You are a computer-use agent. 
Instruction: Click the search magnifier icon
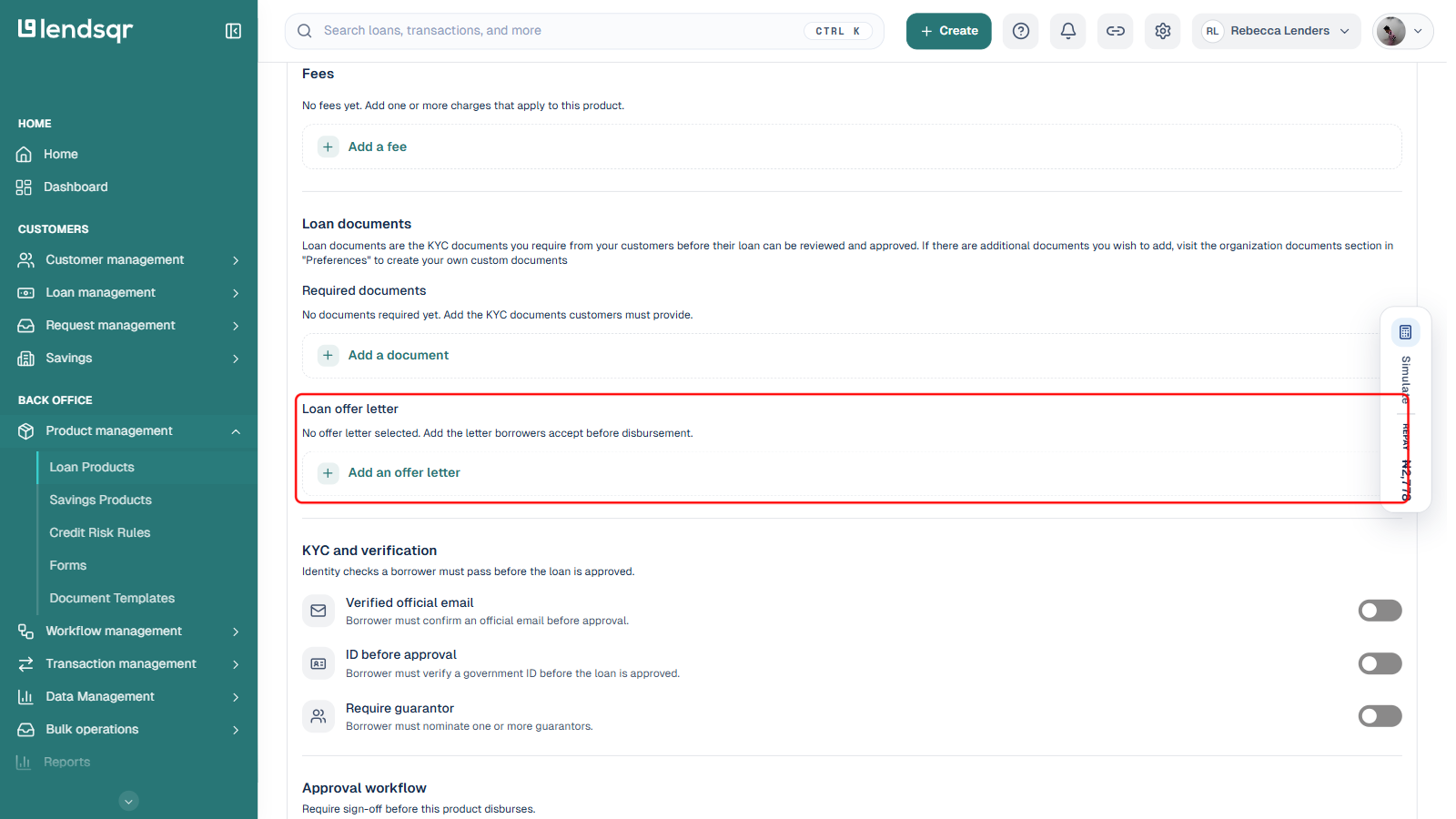tap(305, 31)
